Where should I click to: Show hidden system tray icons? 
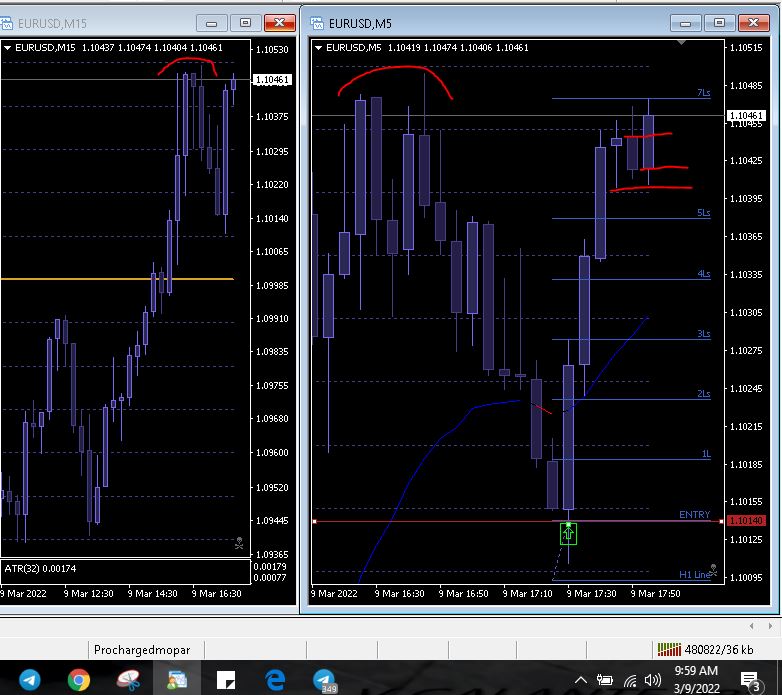click(x=581, y=680)
